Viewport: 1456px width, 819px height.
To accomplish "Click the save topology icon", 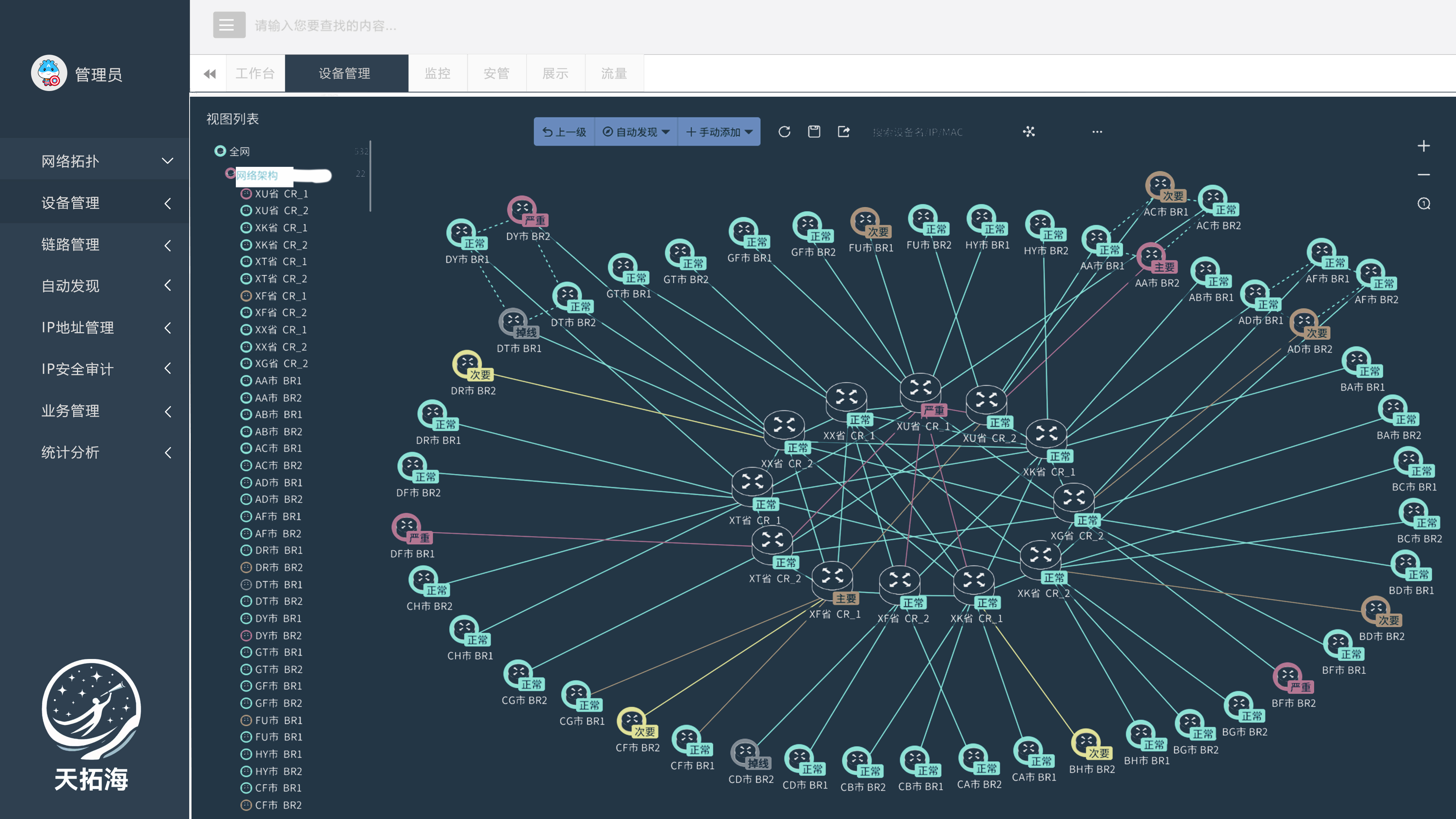I will (814, 132).
